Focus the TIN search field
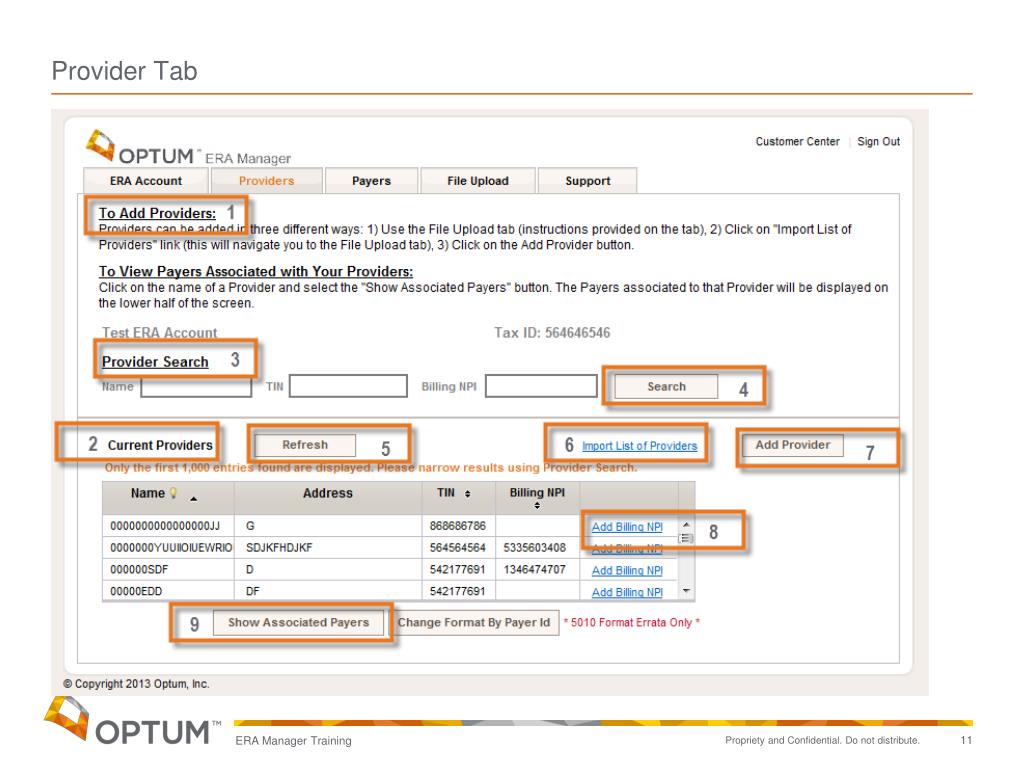The image size is (1024, 768). click(348, 386)
